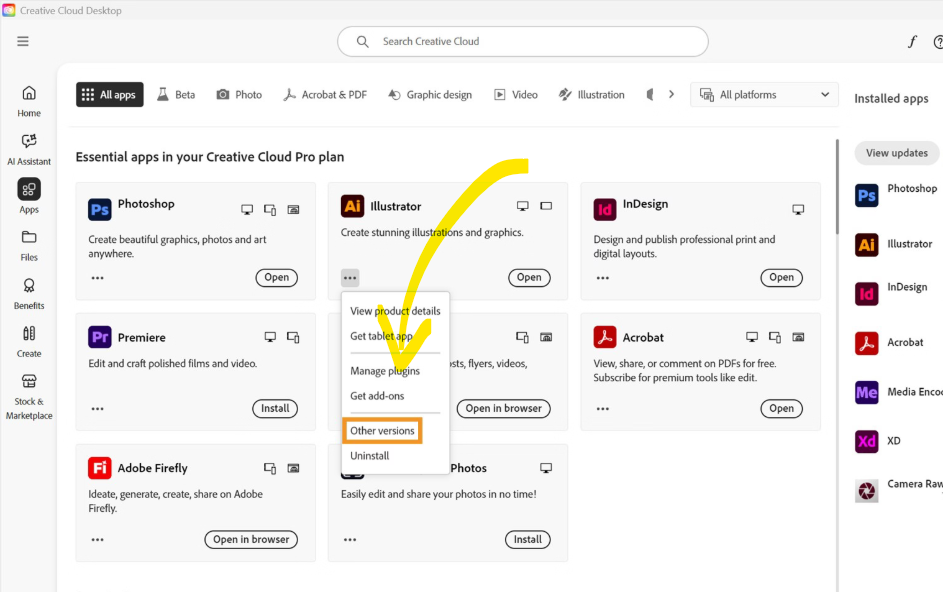
Task: Select Apps in sidebar
Action: 29,197
